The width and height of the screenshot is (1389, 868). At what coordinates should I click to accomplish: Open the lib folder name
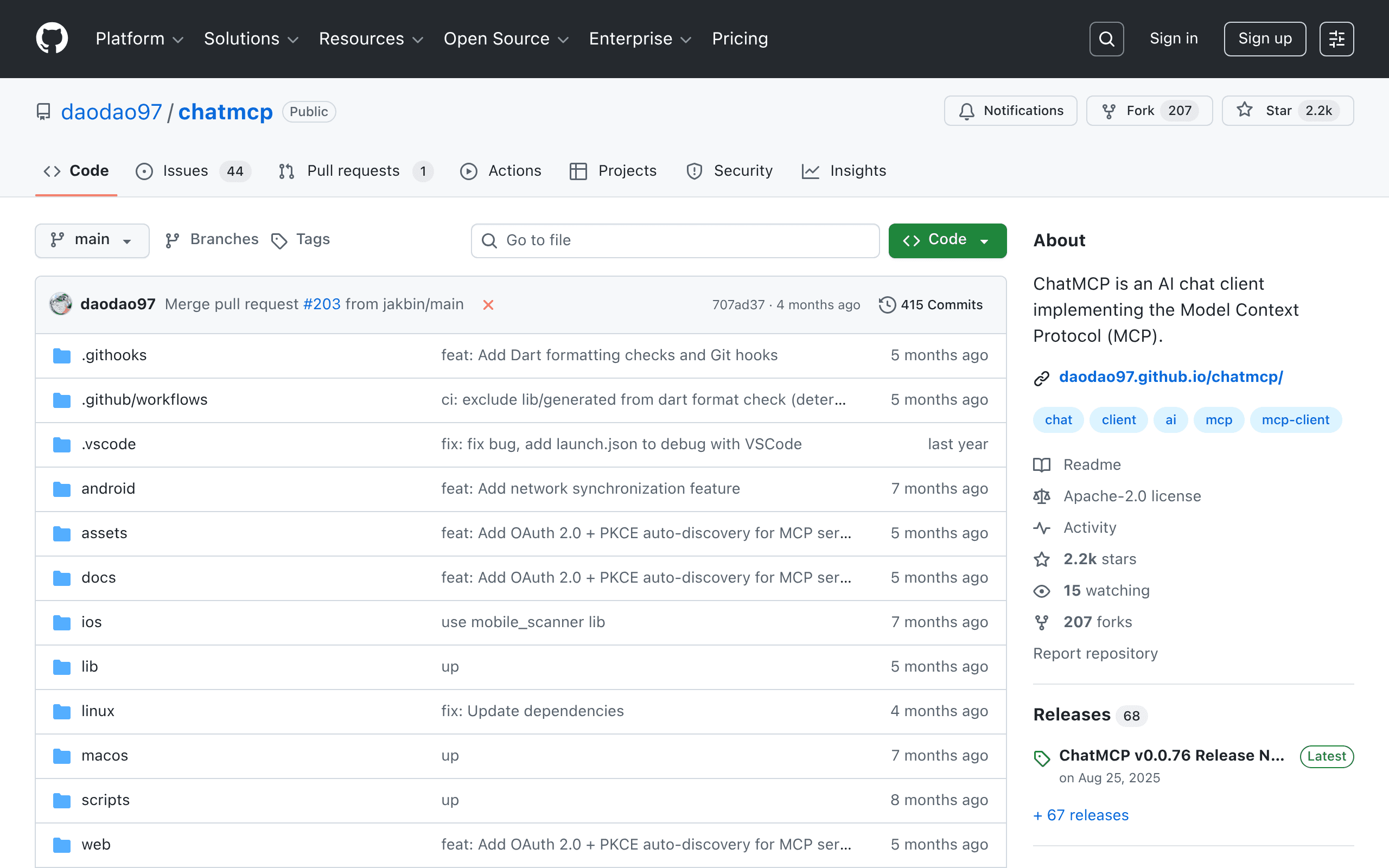point(90,667)
